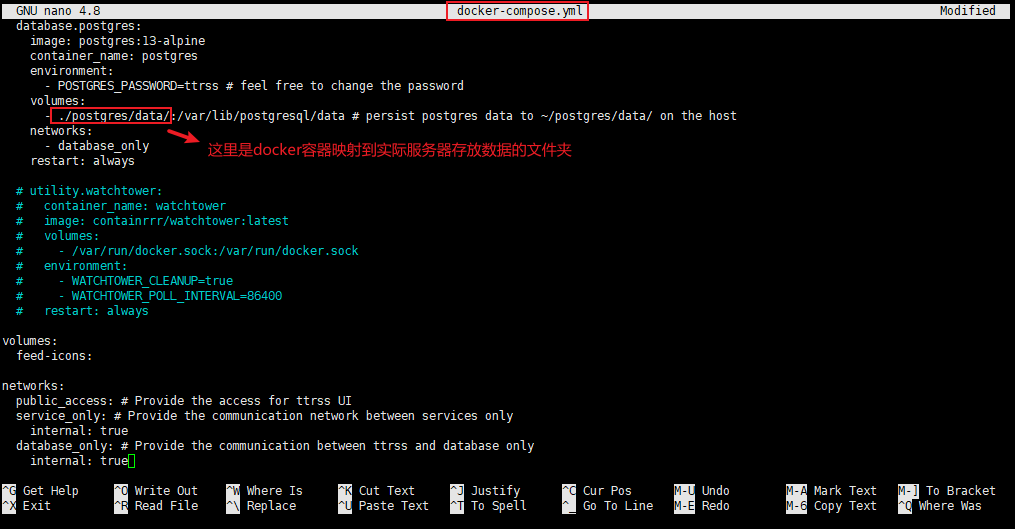Click 'database_only:' network definition line
The image size is (1015, 529).
[275, 445]
